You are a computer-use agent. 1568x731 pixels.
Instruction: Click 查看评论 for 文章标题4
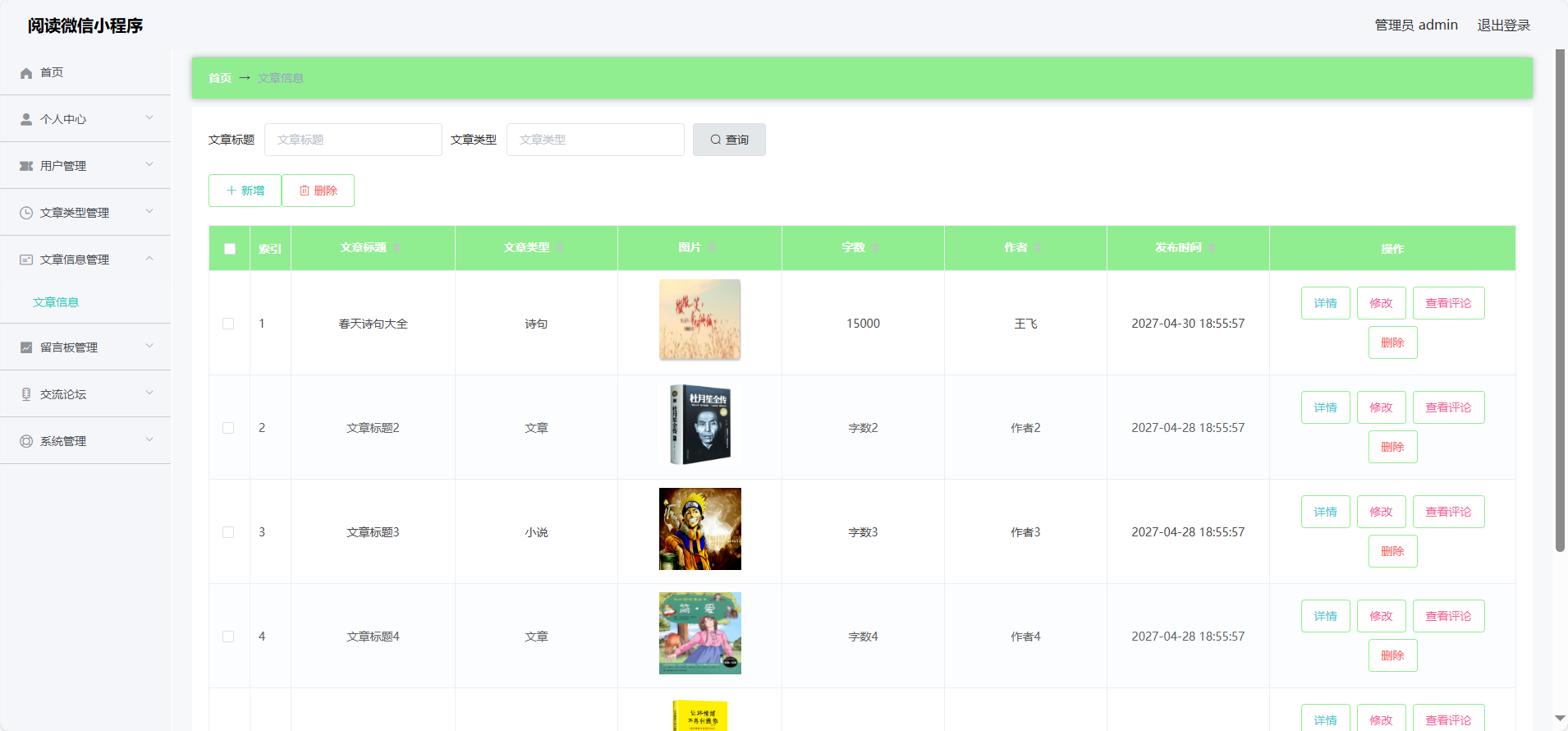click(1448, 616)
